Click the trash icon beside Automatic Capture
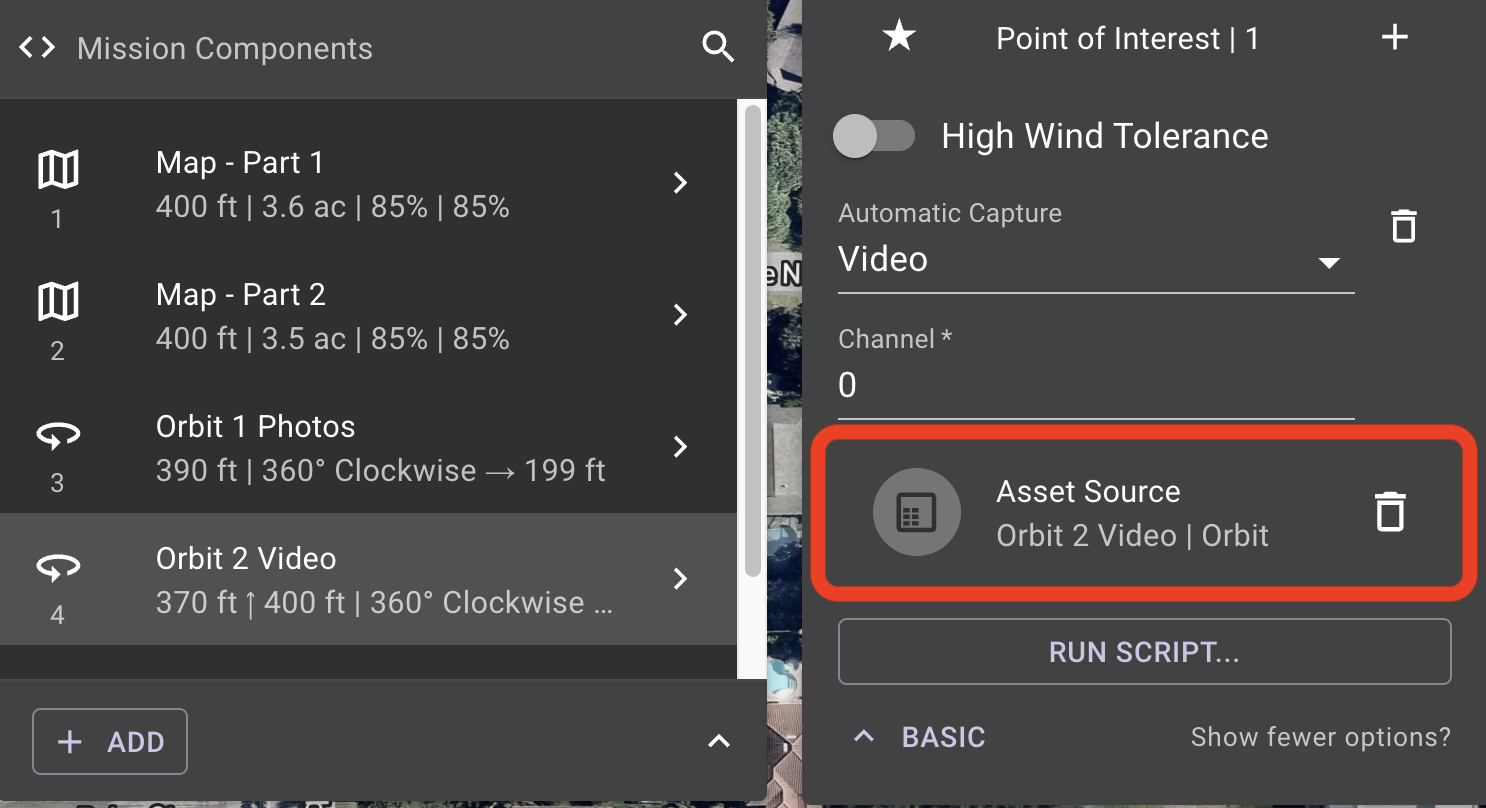This screenshot has width=1486, height=808. [x=1404, y=225]
